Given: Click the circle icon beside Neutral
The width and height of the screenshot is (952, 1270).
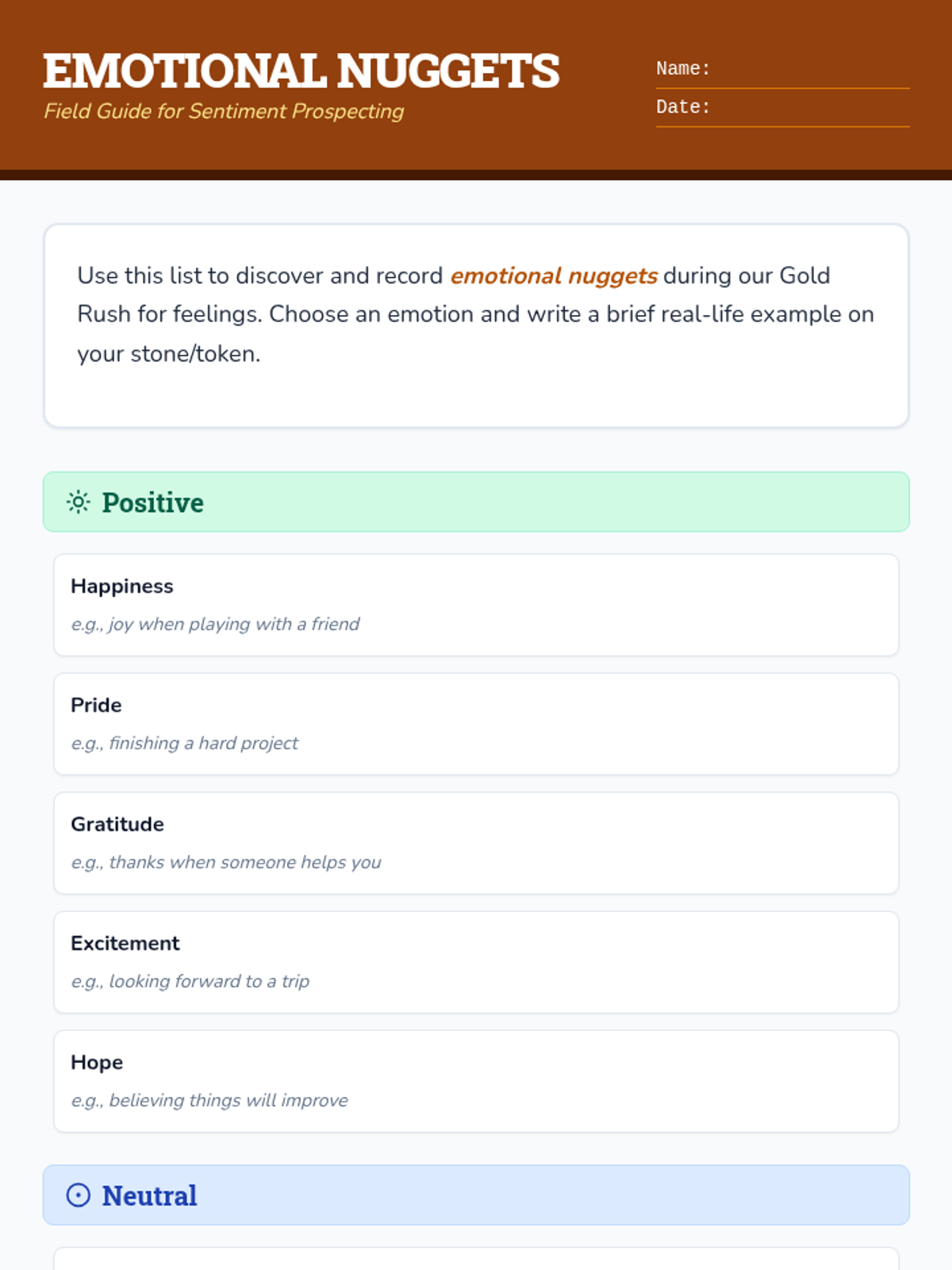Looking at the screenshot, I should tap(78, 1195).
